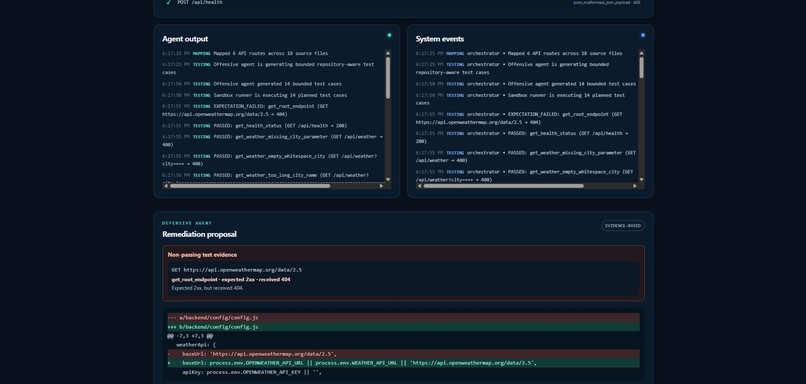
Task: Click the Remediation proposal heading
Action: tap(199, 234)
